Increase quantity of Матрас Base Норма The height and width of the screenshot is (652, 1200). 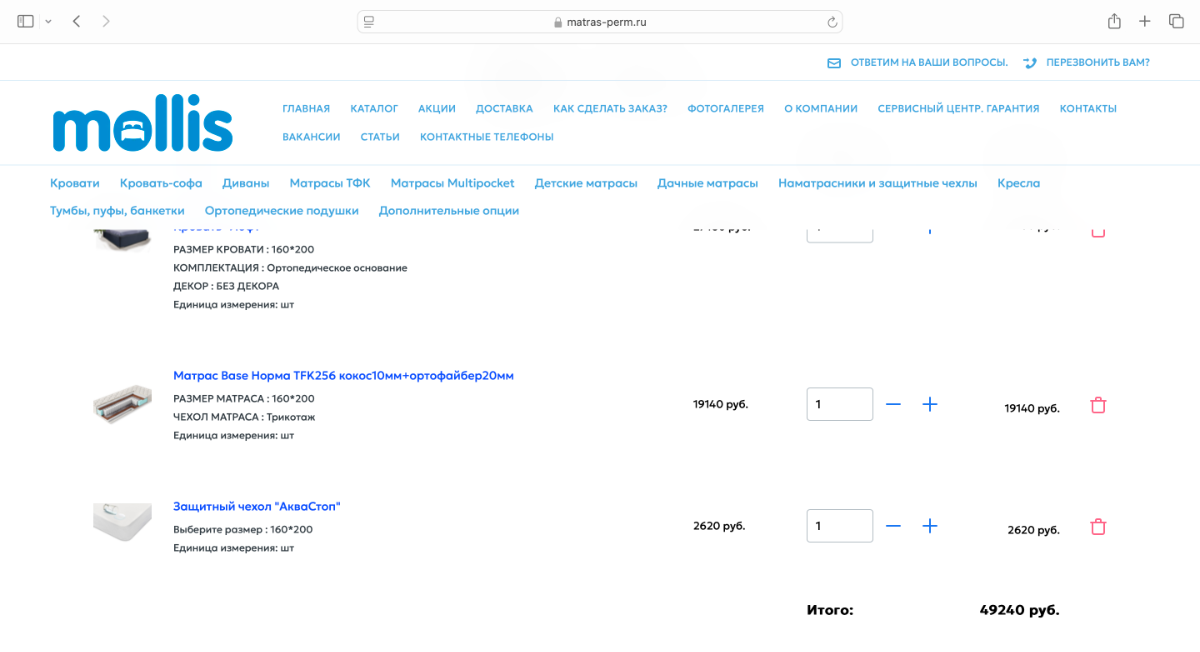tap(930, 405)
